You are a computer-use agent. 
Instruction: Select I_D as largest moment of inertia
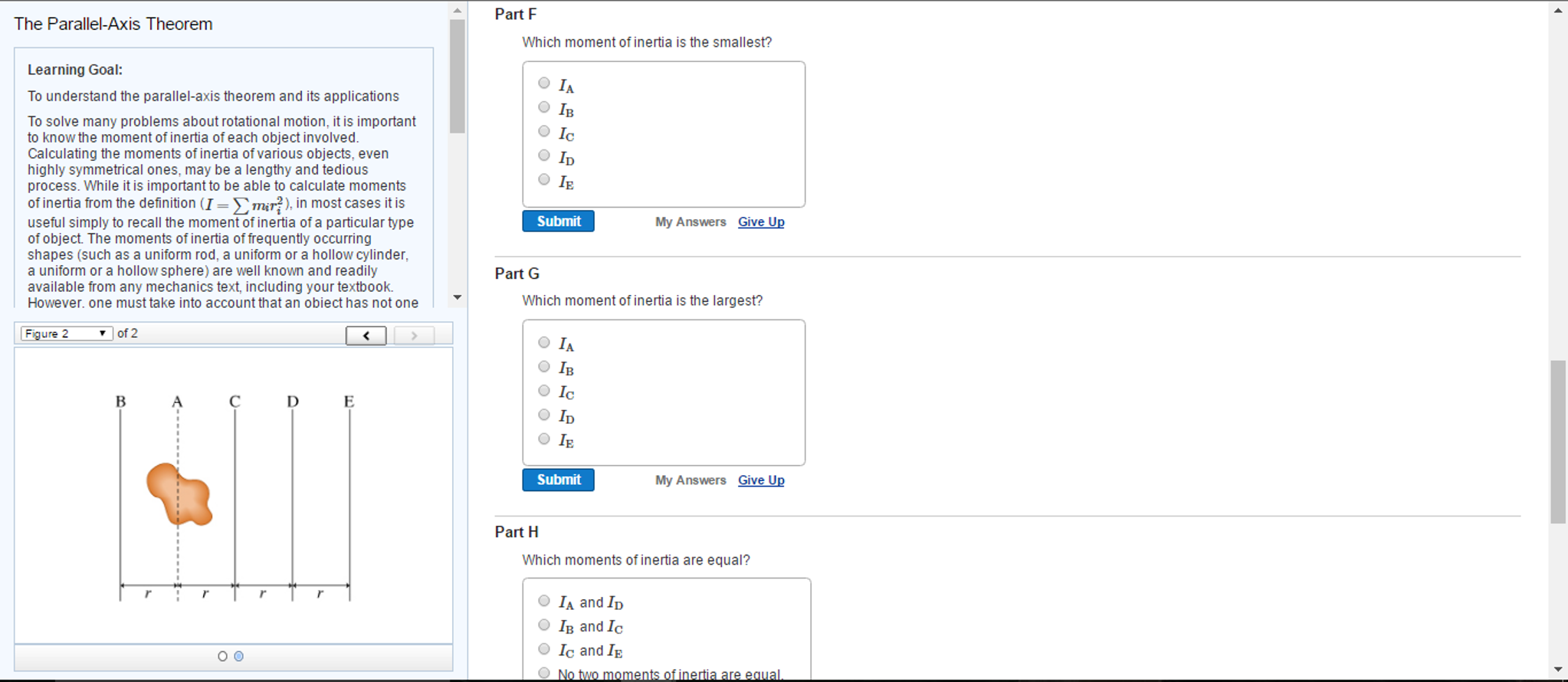[544, 415]
